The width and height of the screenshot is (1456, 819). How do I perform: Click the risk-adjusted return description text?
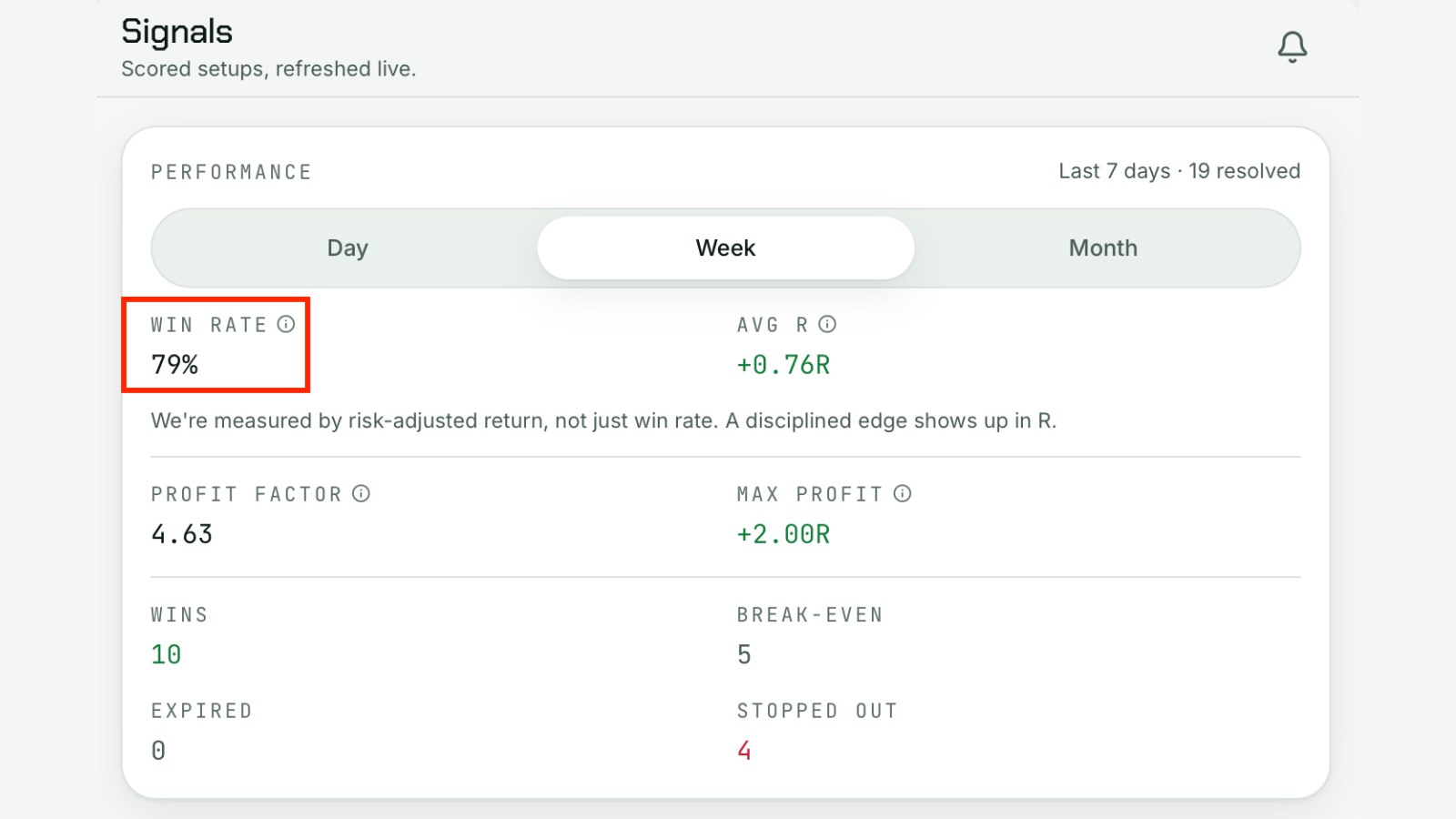coord(603,420)
